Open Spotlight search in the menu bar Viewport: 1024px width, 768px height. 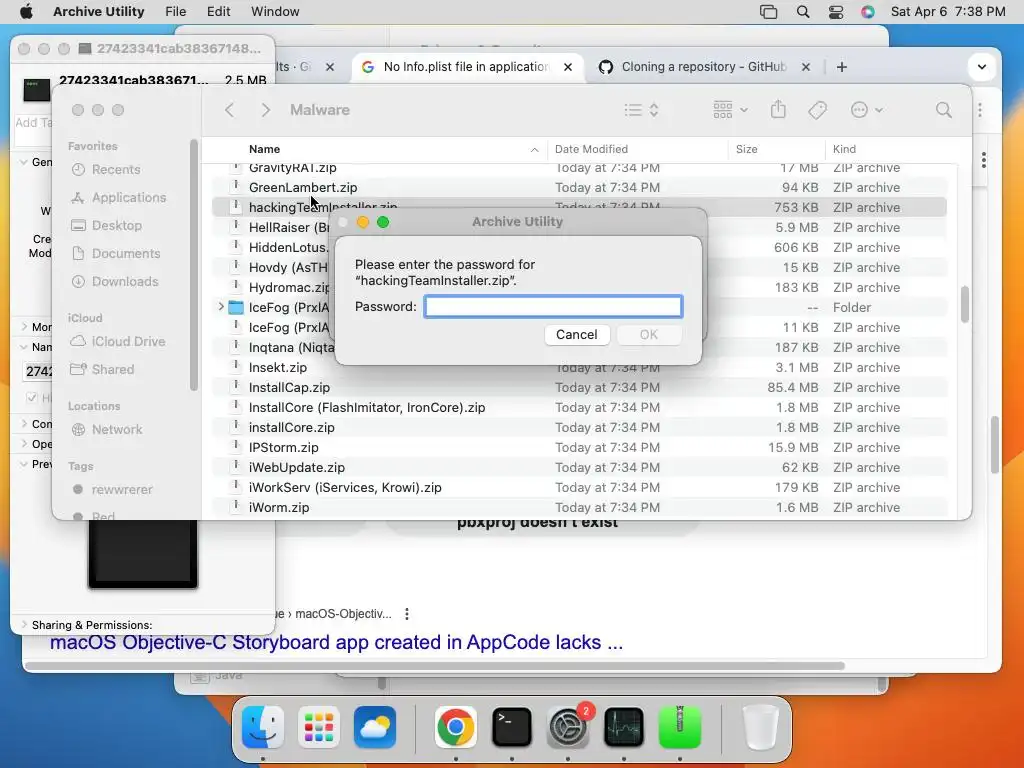pos(803,12)
